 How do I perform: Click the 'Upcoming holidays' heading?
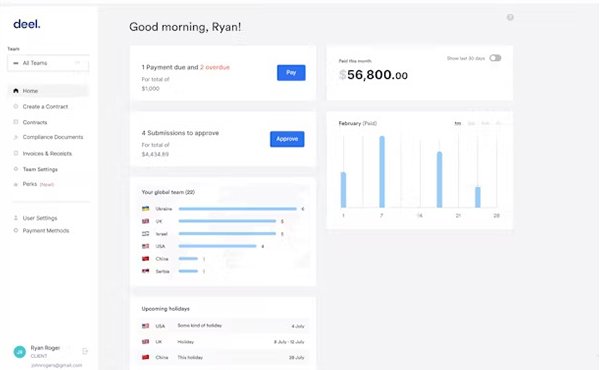pos(165,308)
